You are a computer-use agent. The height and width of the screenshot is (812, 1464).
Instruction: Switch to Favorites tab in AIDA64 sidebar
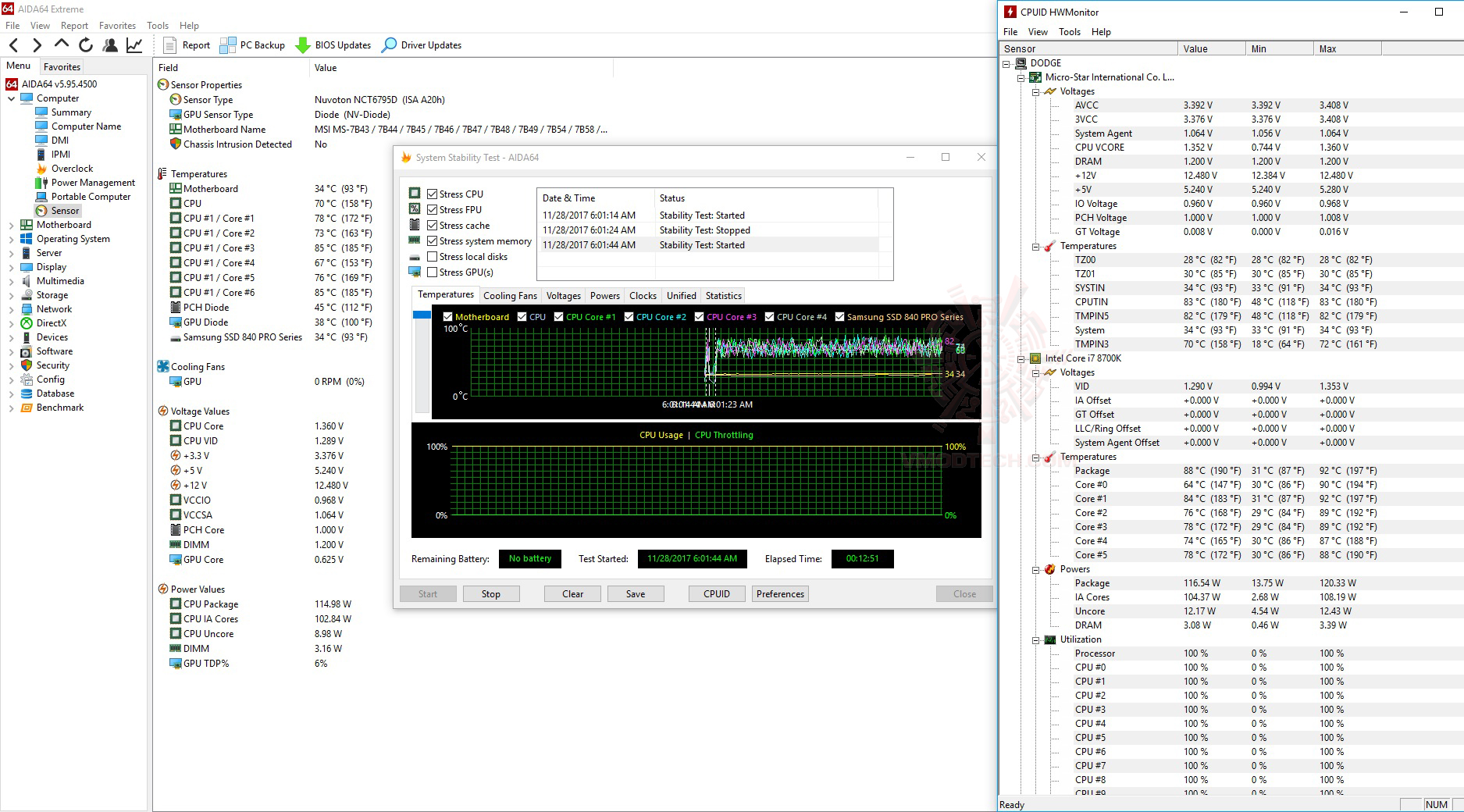tap(62, 67)
